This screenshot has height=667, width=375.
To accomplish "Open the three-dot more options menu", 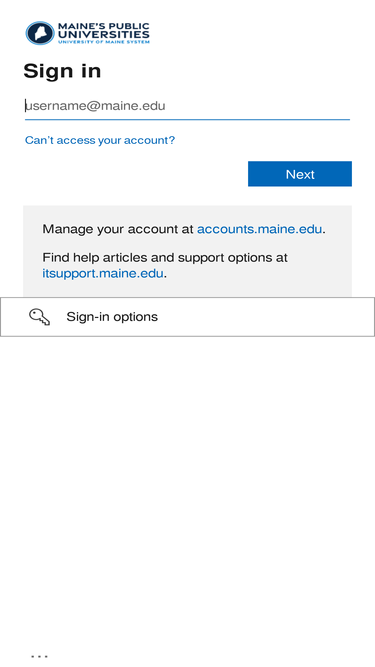I will pyautogui.click(x=40, y=656).
